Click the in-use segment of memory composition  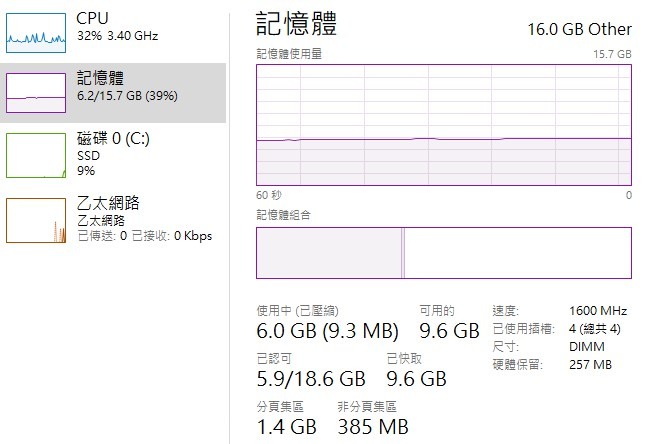pos(328,253)
